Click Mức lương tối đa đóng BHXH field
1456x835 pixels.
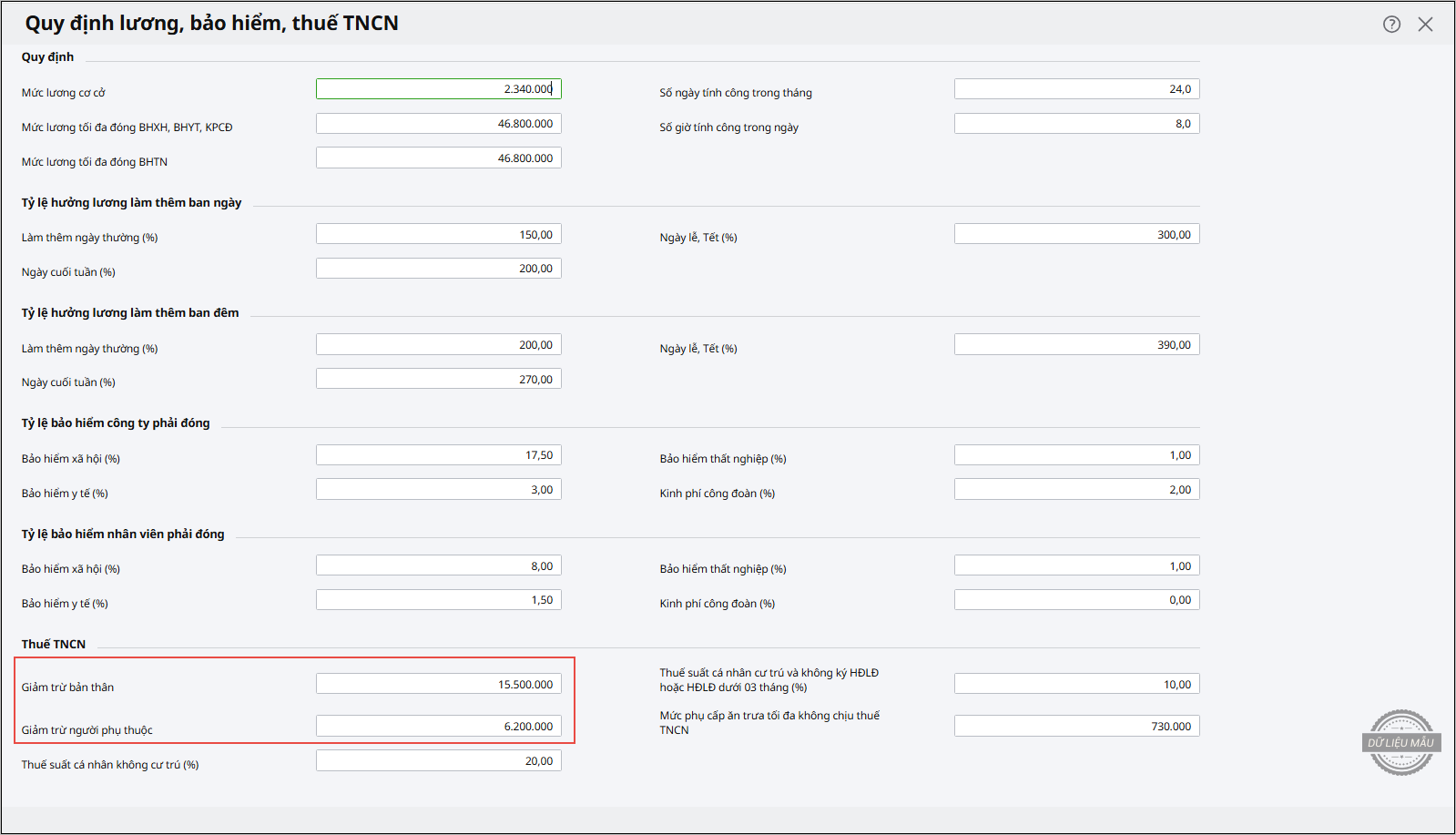438,124
